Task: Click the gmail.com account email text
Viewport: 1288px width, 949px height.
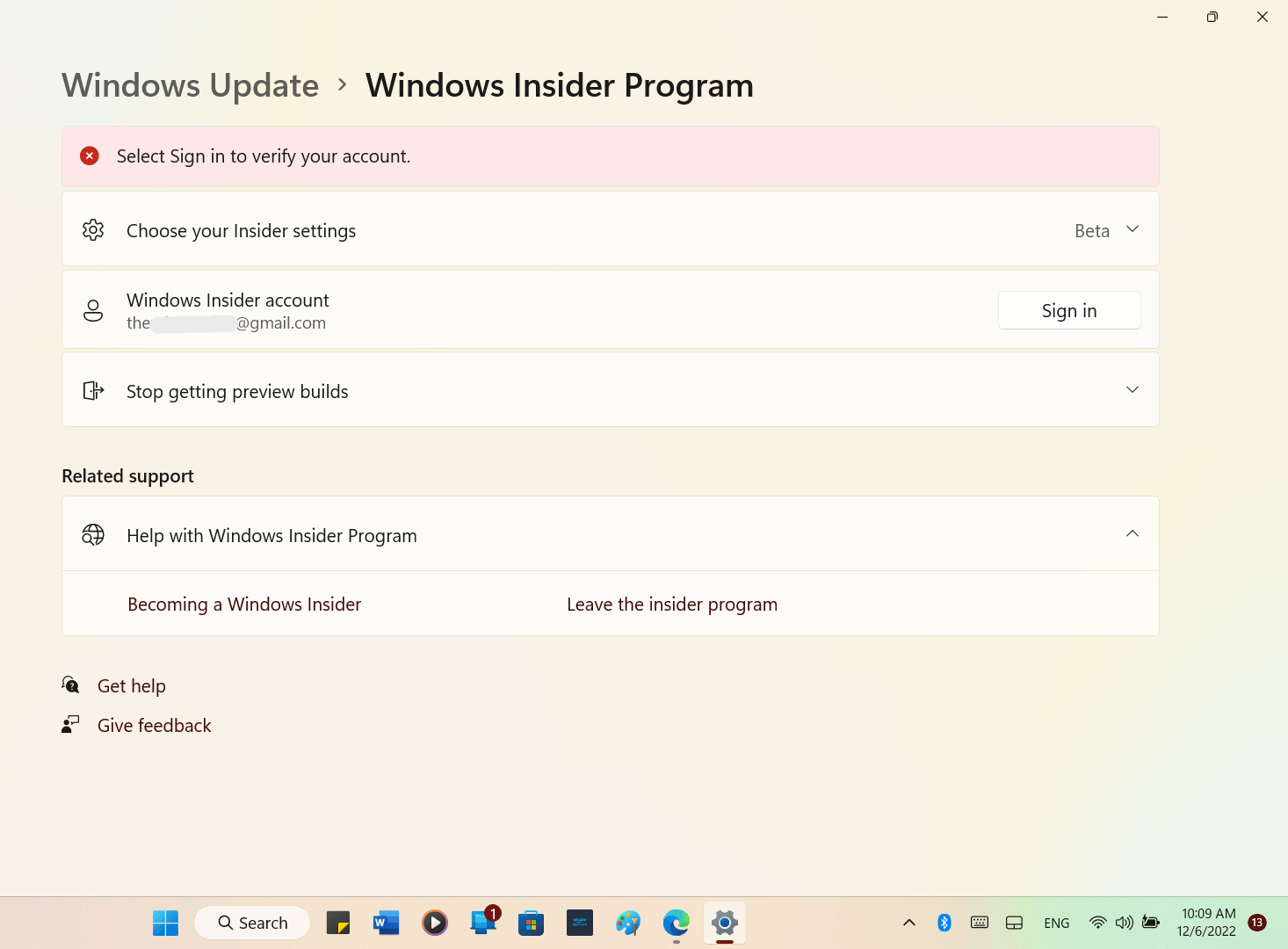Action: (x=226, y=323)
